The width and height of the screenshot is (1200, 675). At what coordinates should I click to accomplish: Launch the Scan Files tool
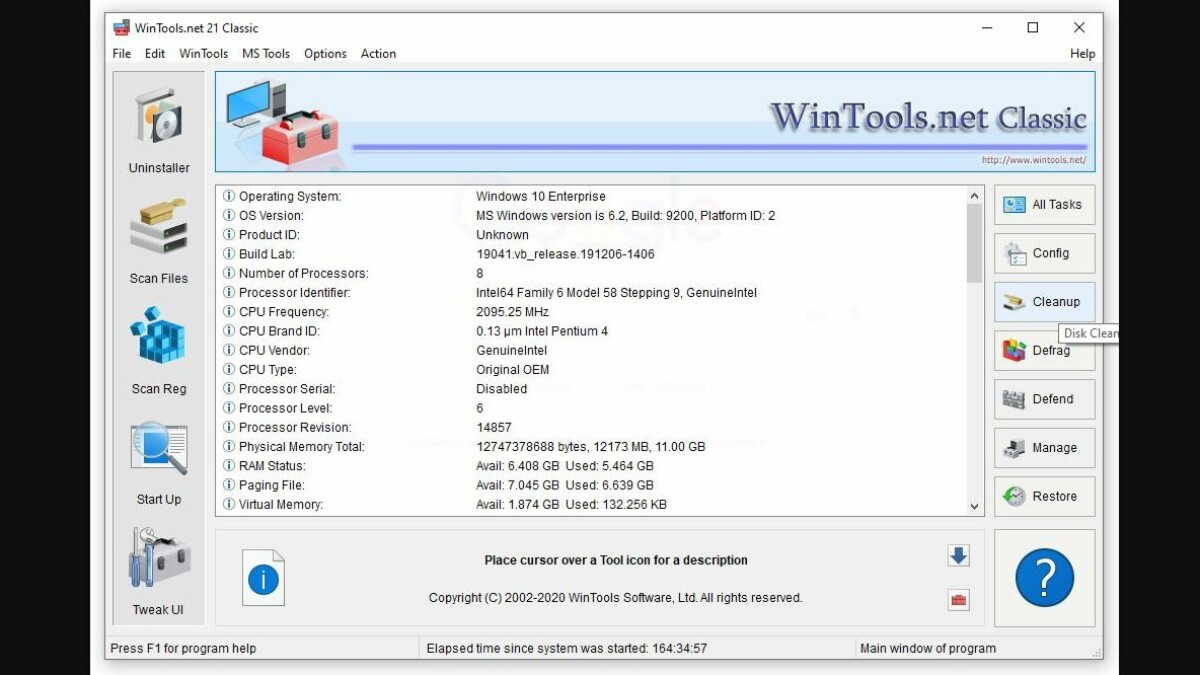(x=158, y=240)
